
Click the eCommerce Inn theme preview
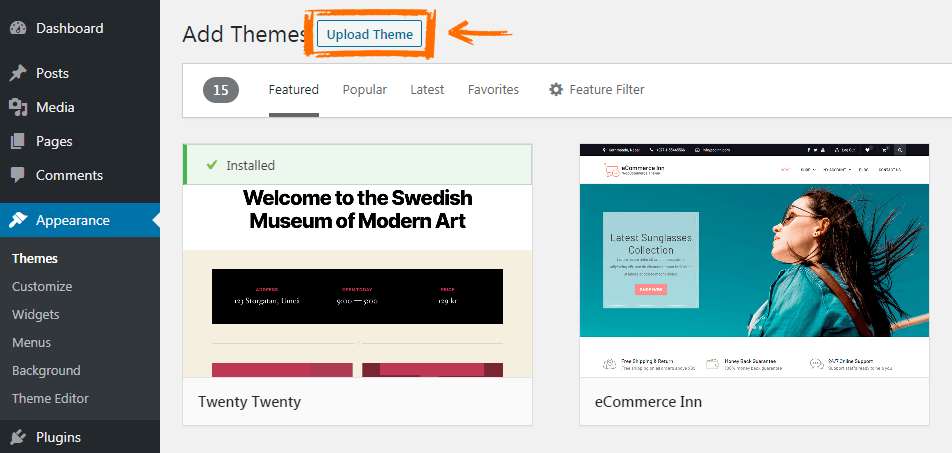pyautogui.click(x=754, y=261)
